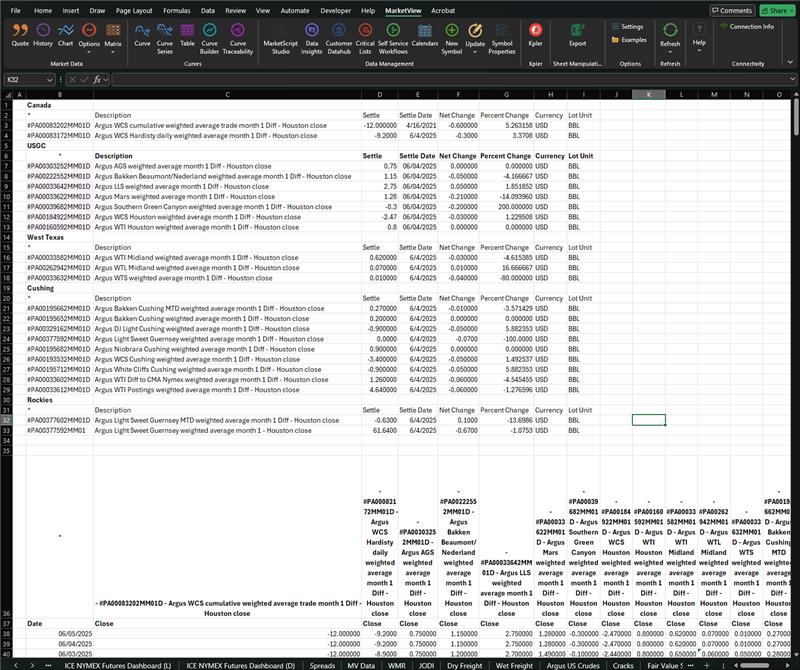
Task: Select cell with Argus Mars weighted average description
Action: click(x=227, y=196)
